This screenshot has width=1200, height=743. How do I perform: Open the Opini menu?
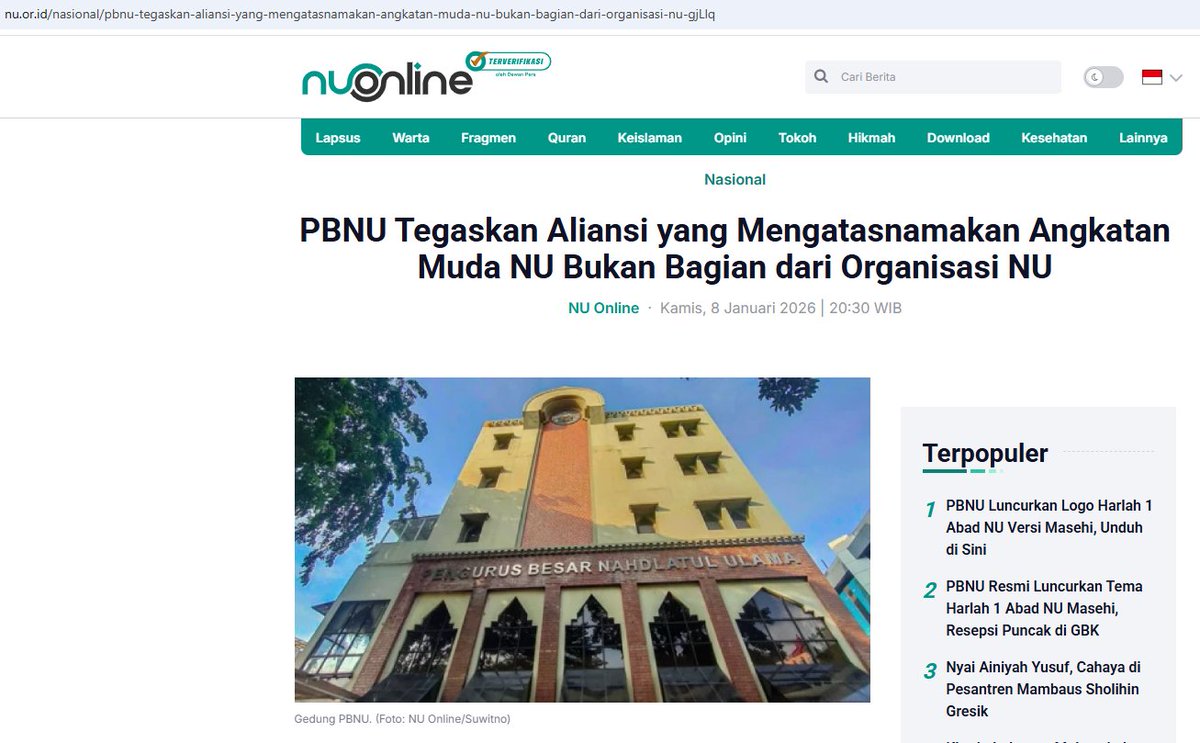pyautogui.click(x=730, y=138)
